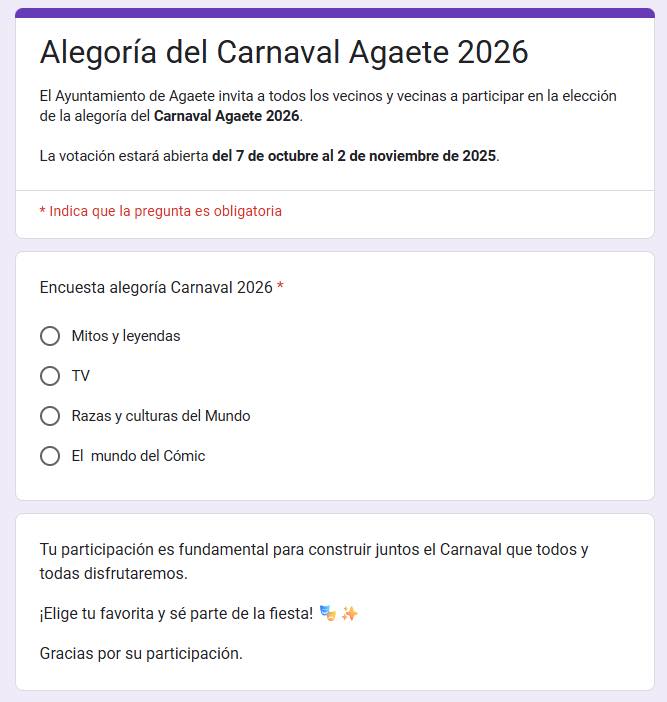Click the "Tu participación es fundamental" paragraph

[x=314, y=561]
